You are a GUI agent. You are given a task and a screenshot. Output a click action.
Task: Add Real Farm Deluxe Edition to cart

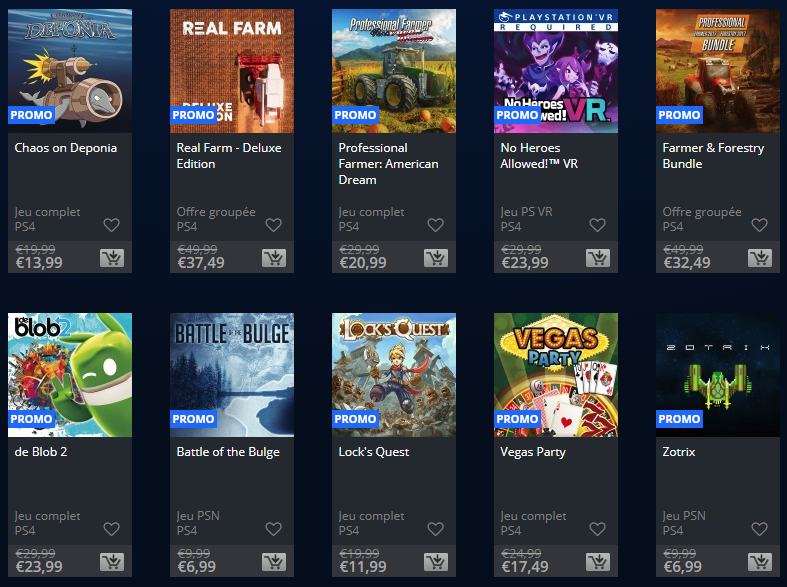pyautogui.click(x=274, y=258)
